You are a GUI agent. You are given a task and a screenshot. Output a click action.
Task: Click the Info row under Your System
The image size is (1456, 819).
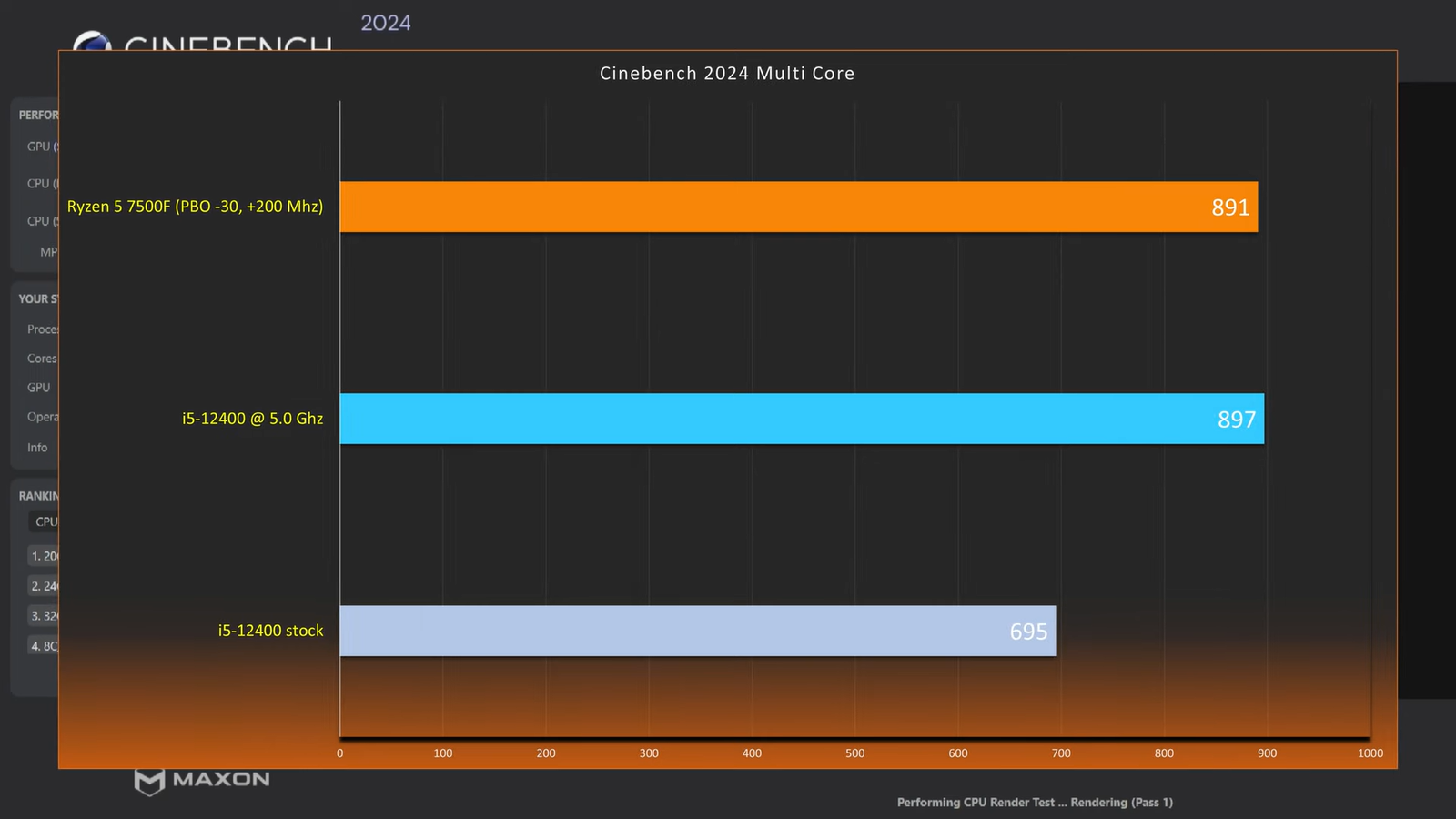pyautogui.click(x=37, y=448)
